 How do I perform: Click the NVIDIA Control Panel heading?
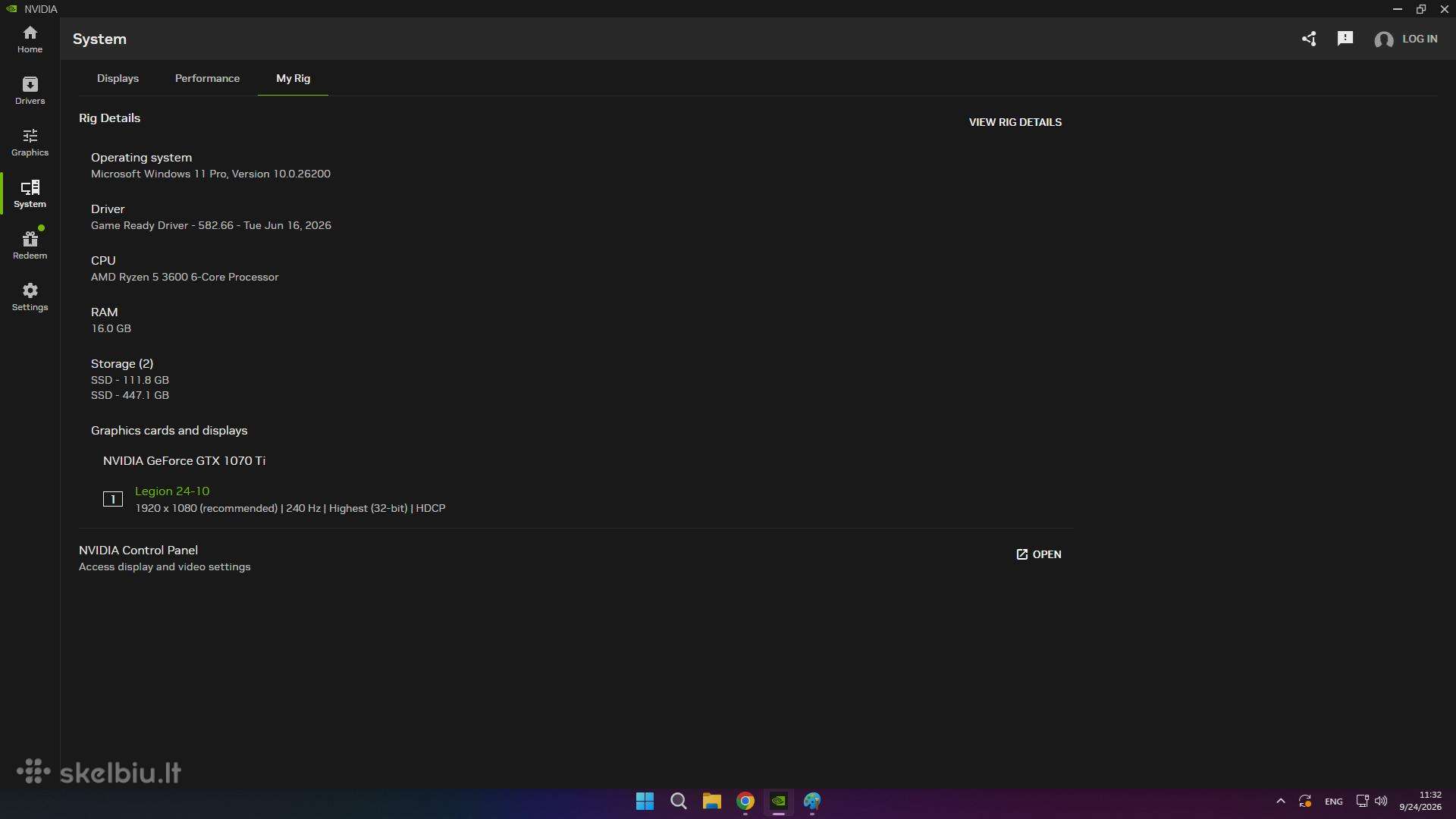[x=138, y=551]
